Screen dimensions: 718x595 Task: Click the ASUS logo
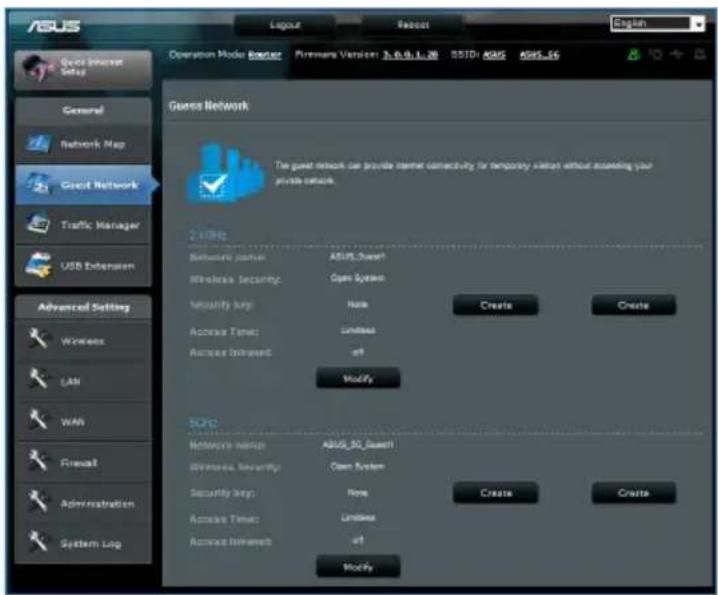[54, 26]
